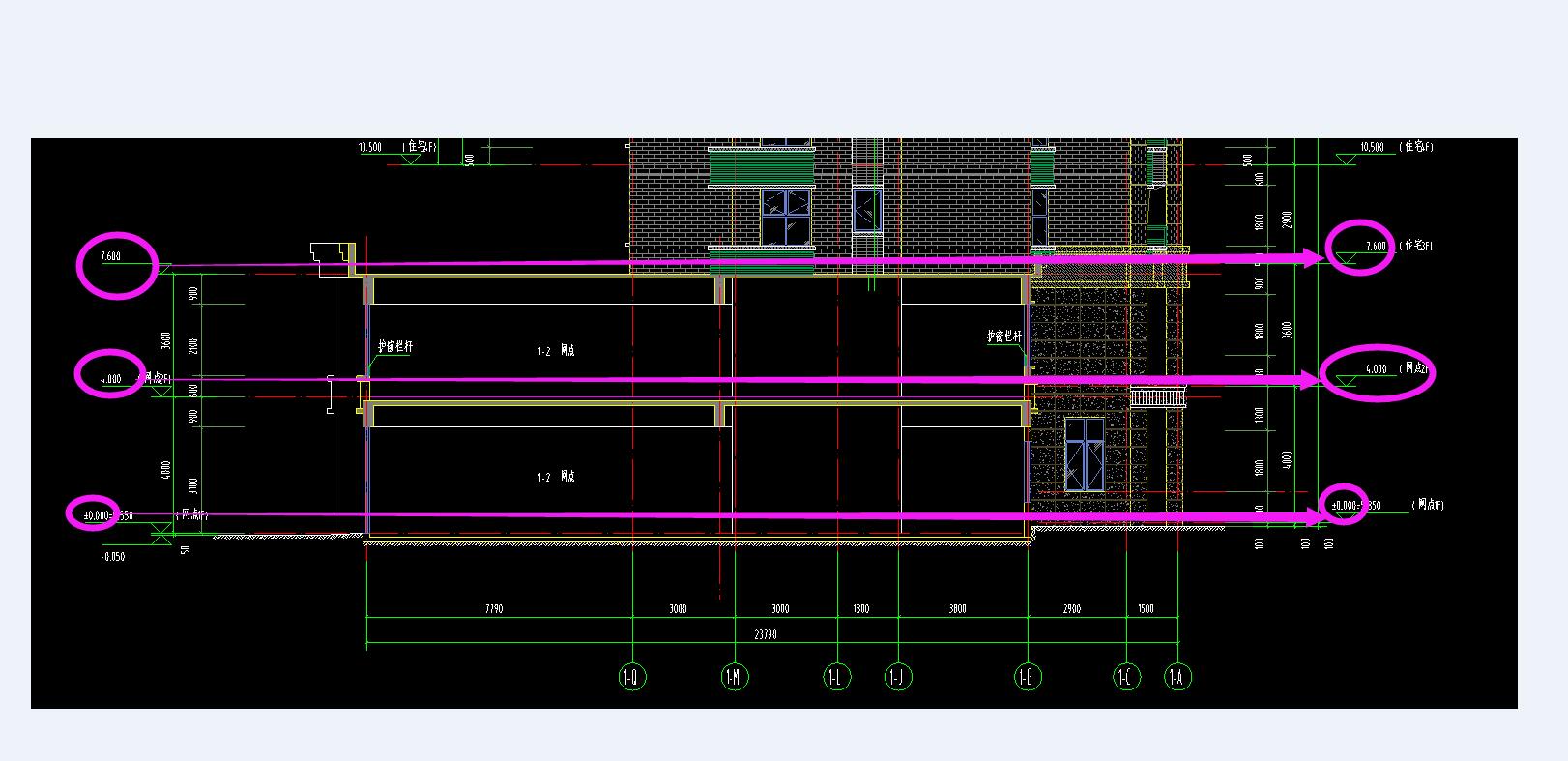The width and height of the screenshot is (1568, 761).
Task: Click the lower '1-2 网点' room label
Action: click(x=556, y=477)
